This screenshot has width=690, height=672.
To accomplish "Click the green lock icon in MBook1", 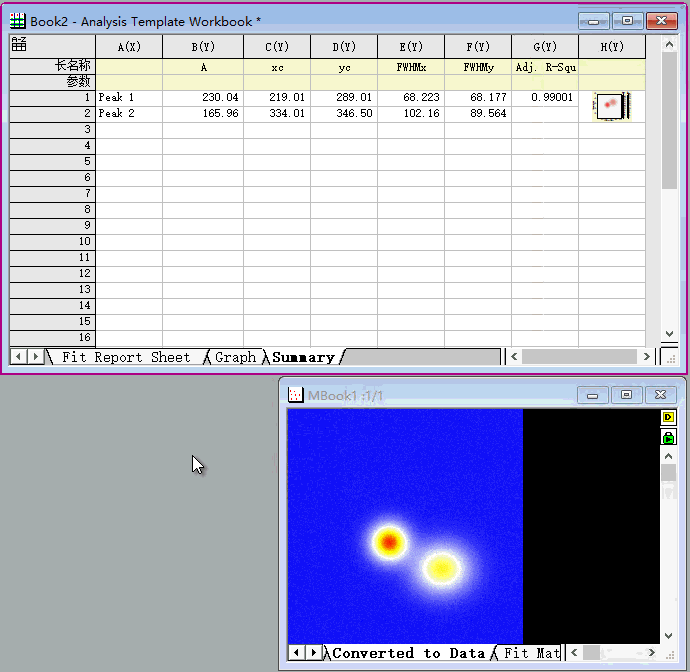I will 669,437.
